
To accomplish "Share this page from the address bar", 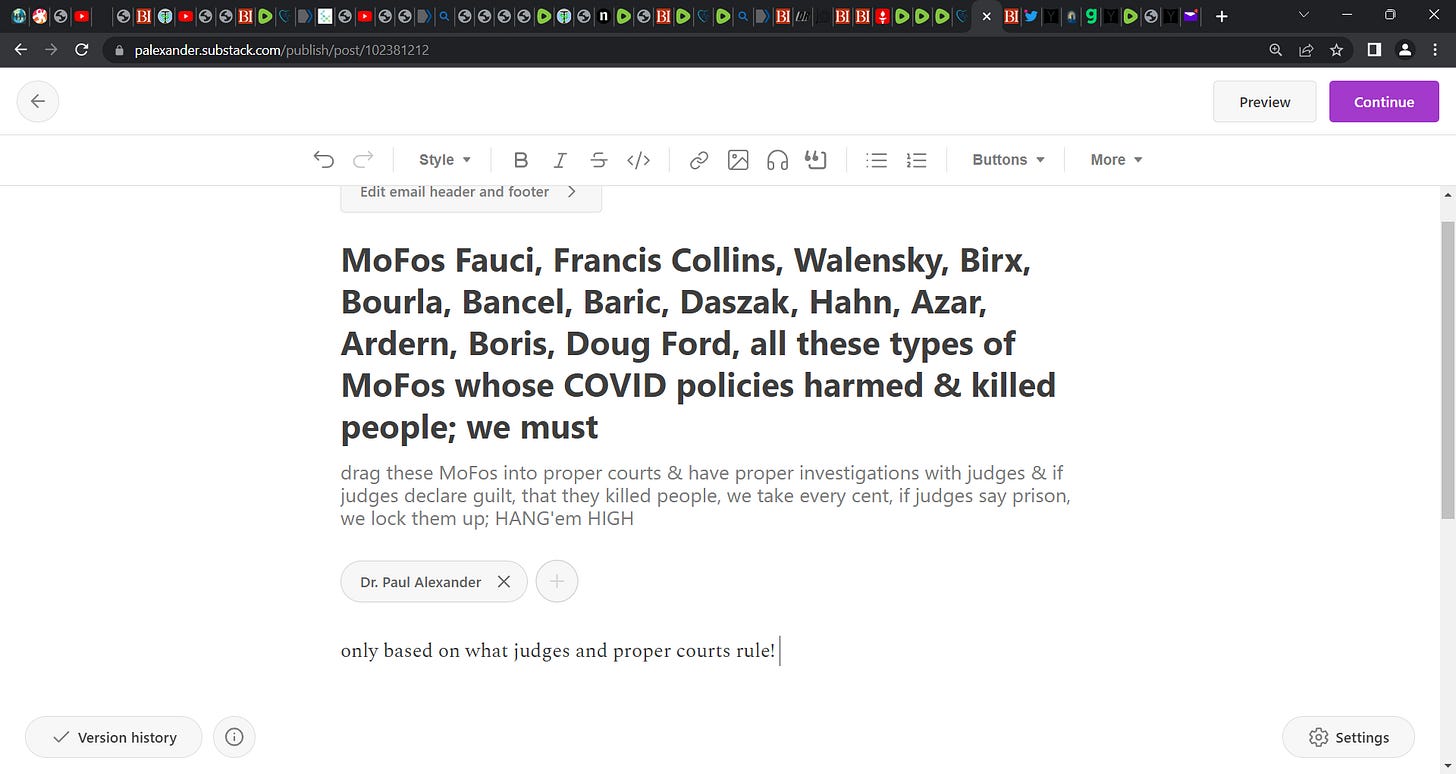I will [1305, 49].
